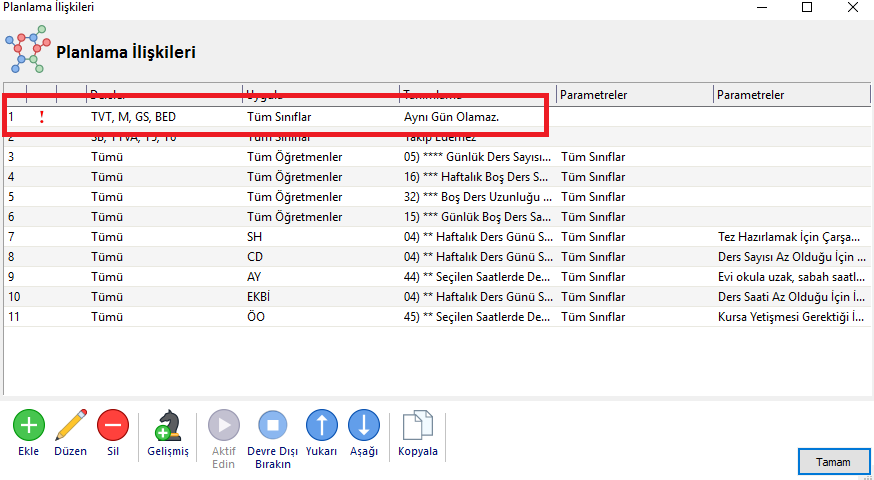Screen dimensions: 874x480
Task: Click the green Ekle add icon
Action: pos(28,426)
